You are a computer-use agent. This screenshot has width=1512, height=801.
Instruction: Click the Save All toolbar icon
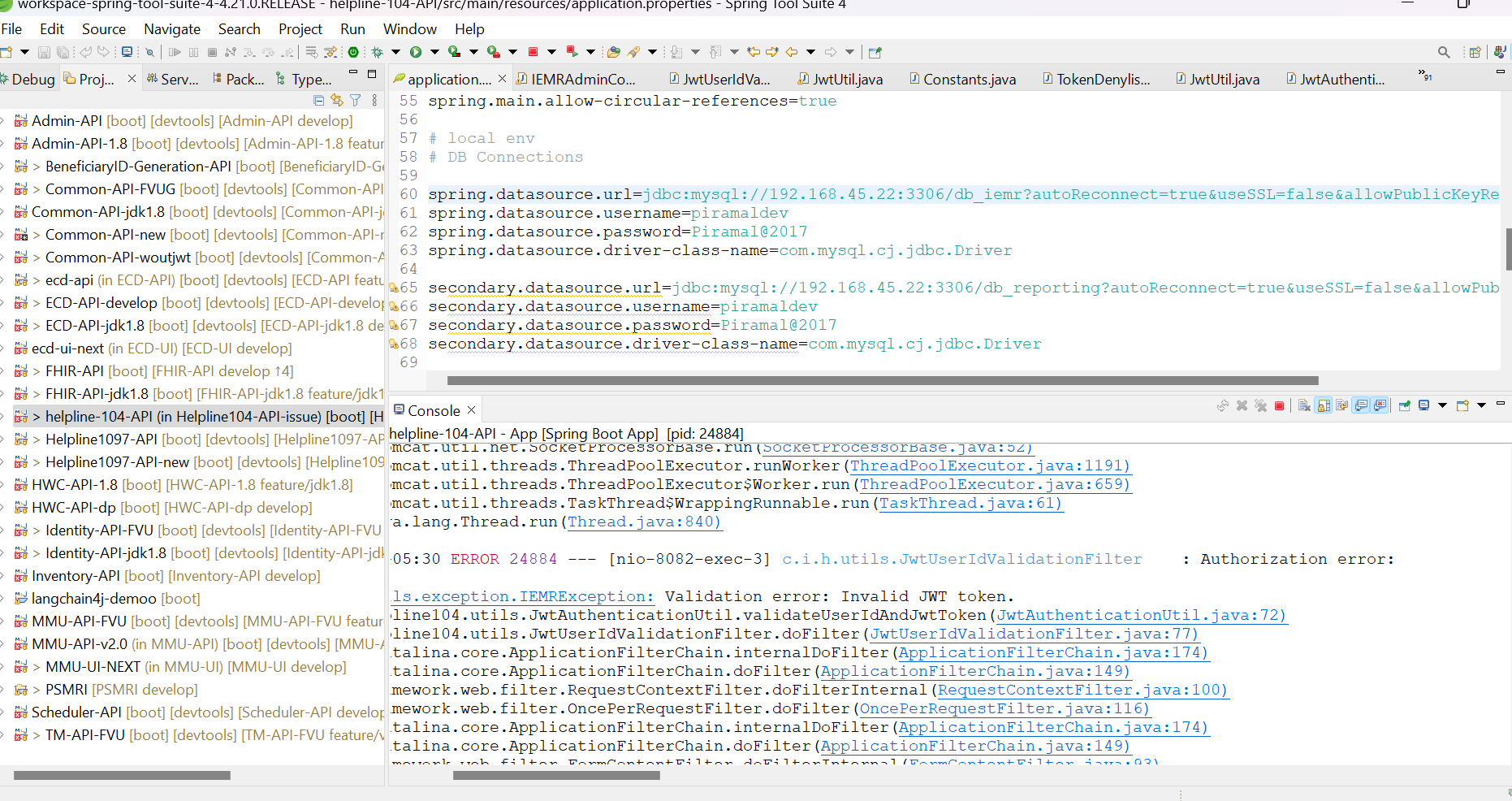(63, 52)
